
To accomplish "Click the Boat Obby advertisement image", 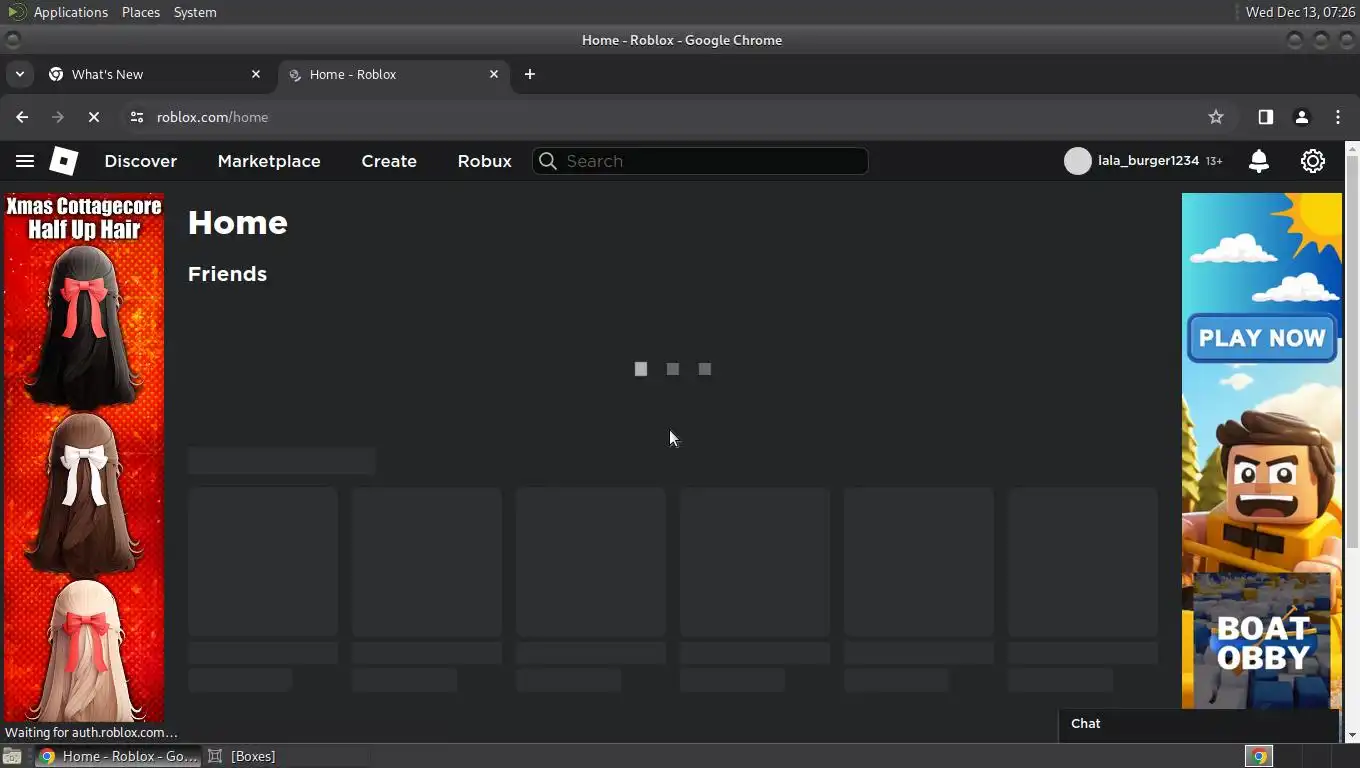I will pyautogui.click(x=1262, y=451).
